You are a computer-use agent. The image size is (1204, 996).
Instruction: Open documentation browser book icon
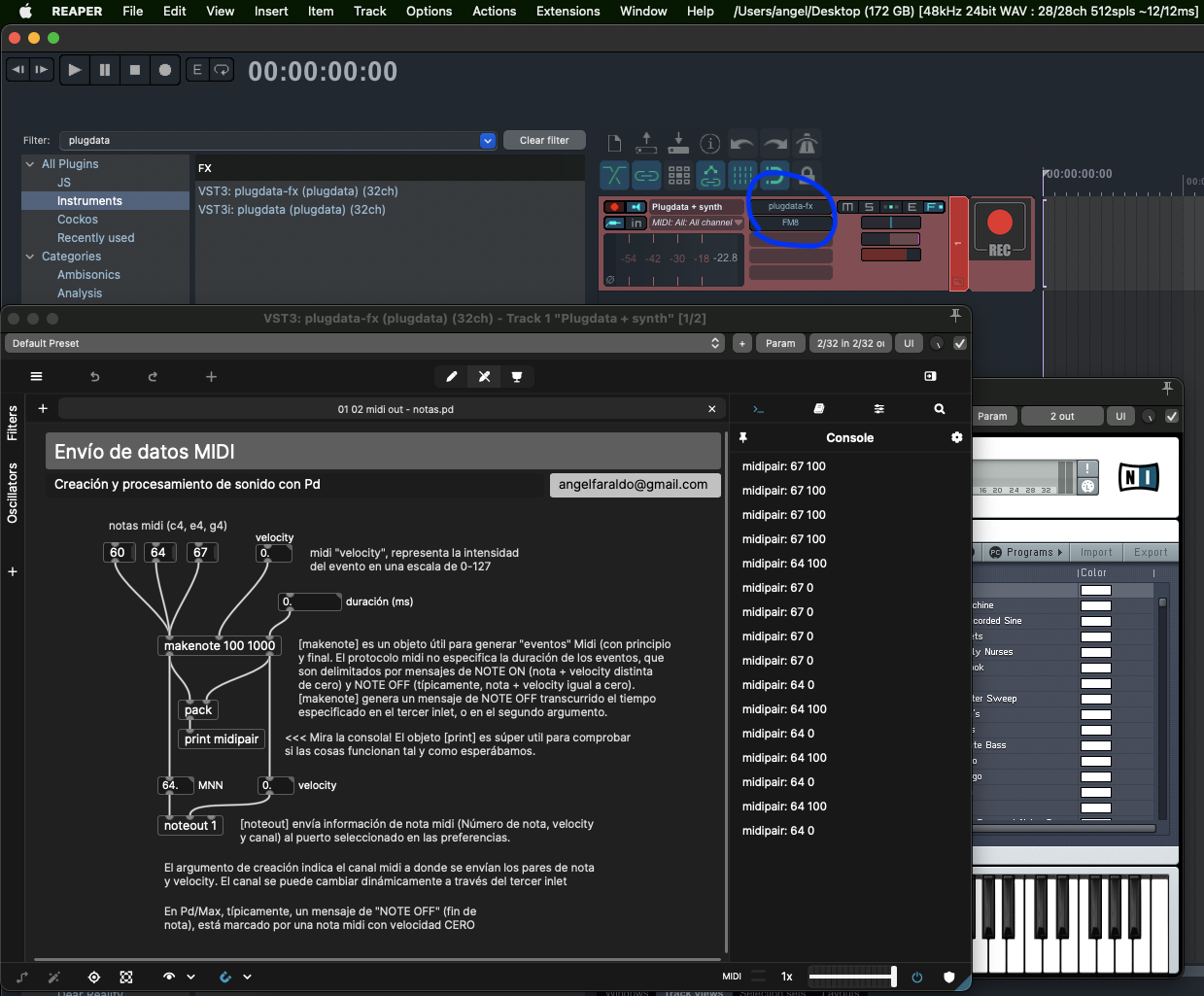[819, 409]
